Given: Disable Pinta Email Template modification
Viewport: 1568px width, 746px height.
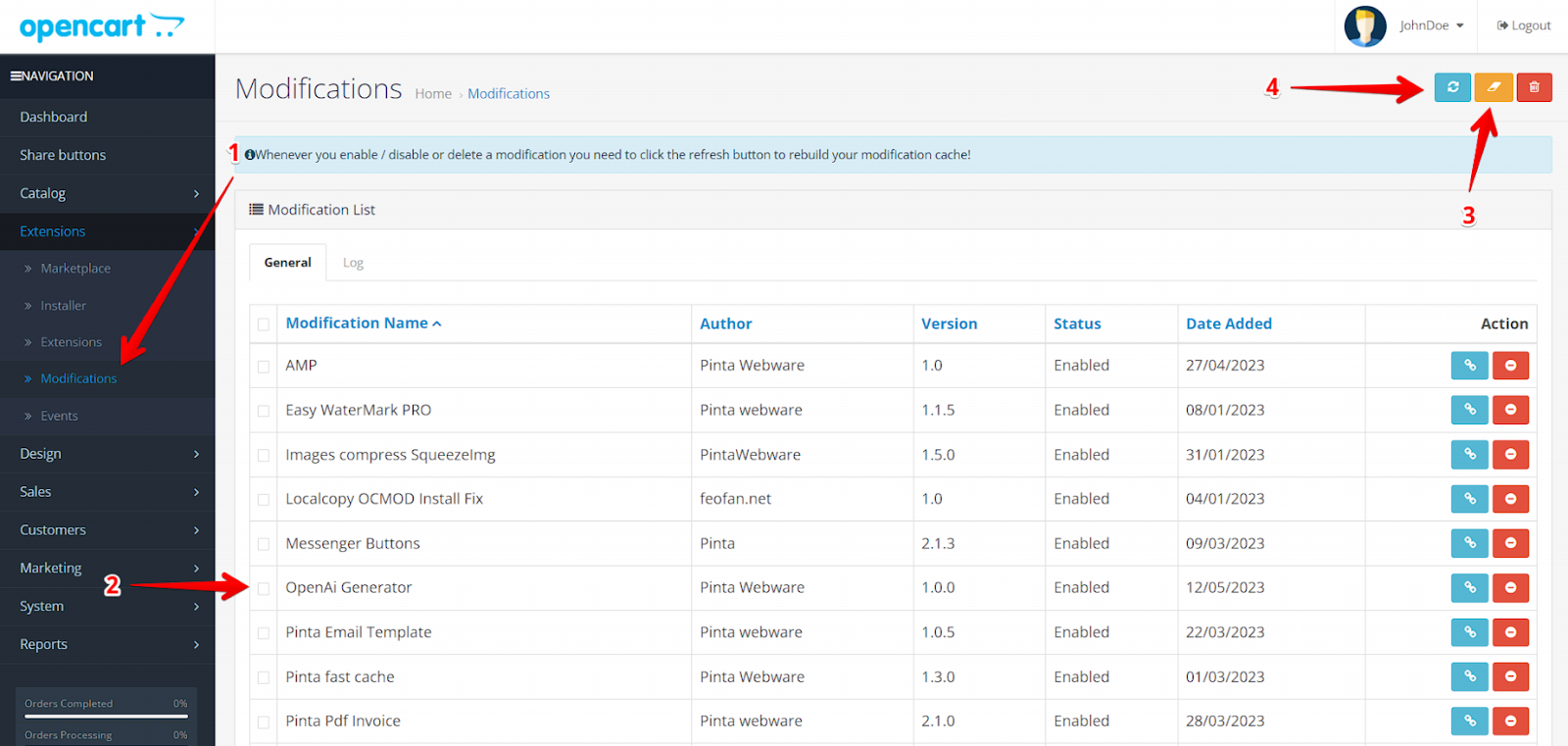Looking at the screenshot, I should click(1510, 632).
